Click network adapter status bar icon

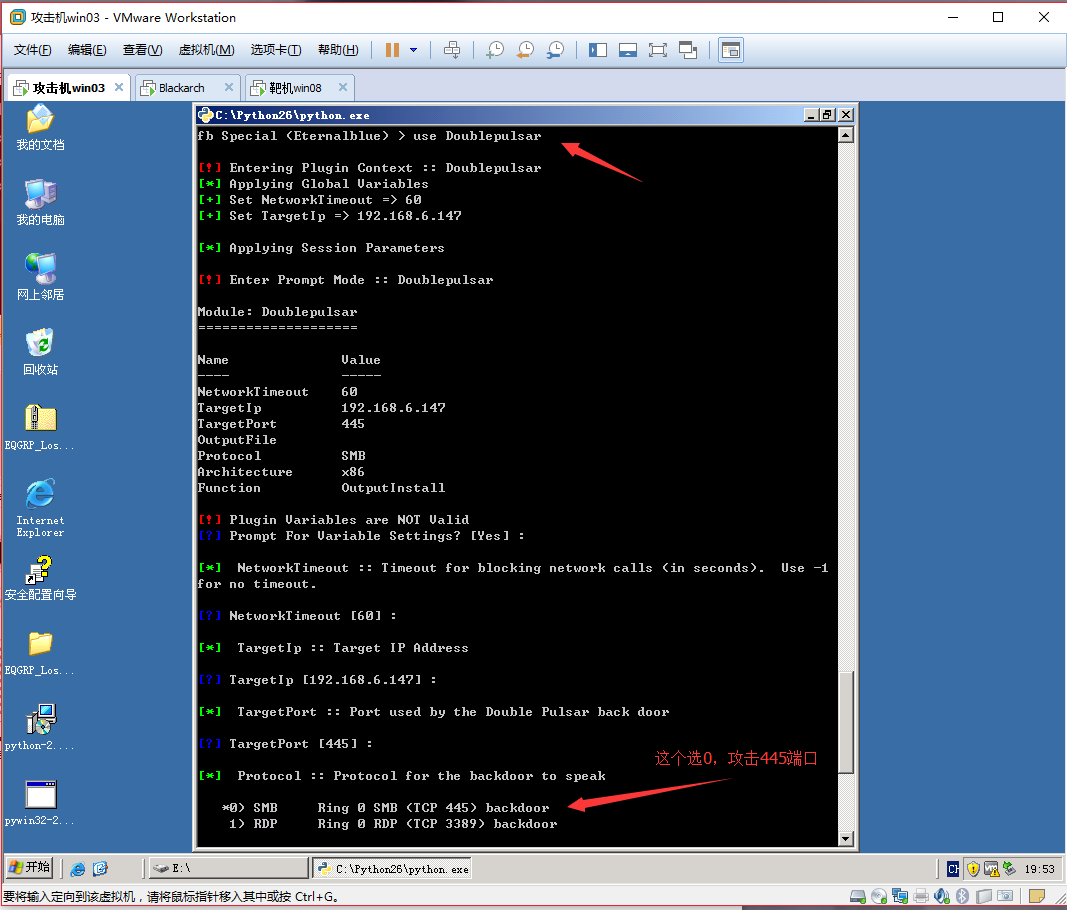pos(900,896)
